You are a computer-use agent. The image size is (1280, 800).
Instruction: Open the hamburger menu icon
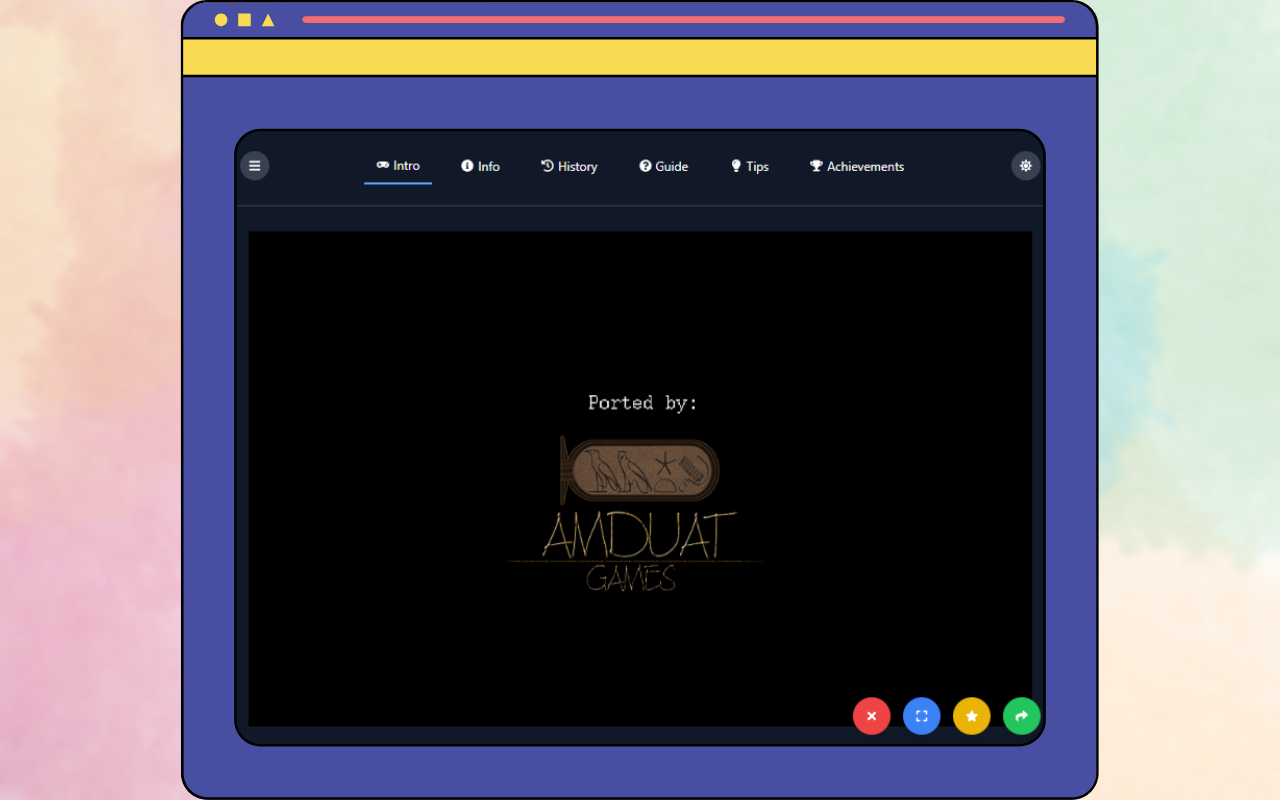point(255,166)
